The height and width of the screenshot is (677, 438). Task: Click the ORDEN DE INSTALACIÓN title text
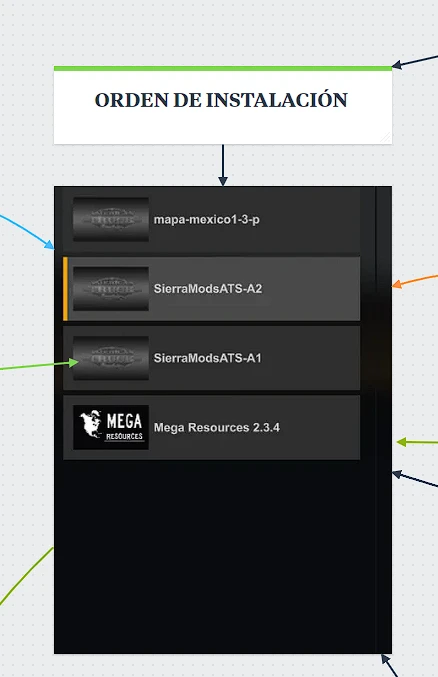(221, 100)
